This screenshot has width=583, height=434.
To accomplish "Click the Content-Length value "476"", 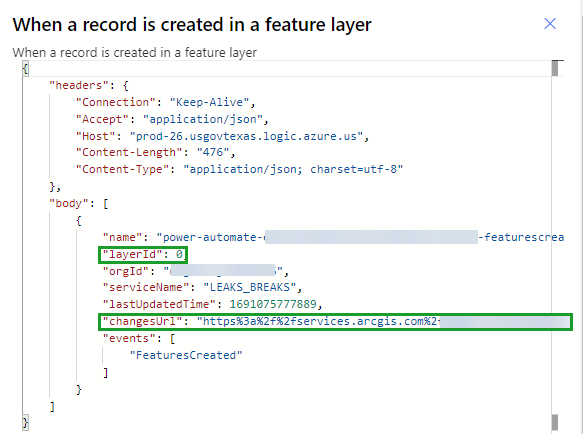I will [x=213, y=152].
